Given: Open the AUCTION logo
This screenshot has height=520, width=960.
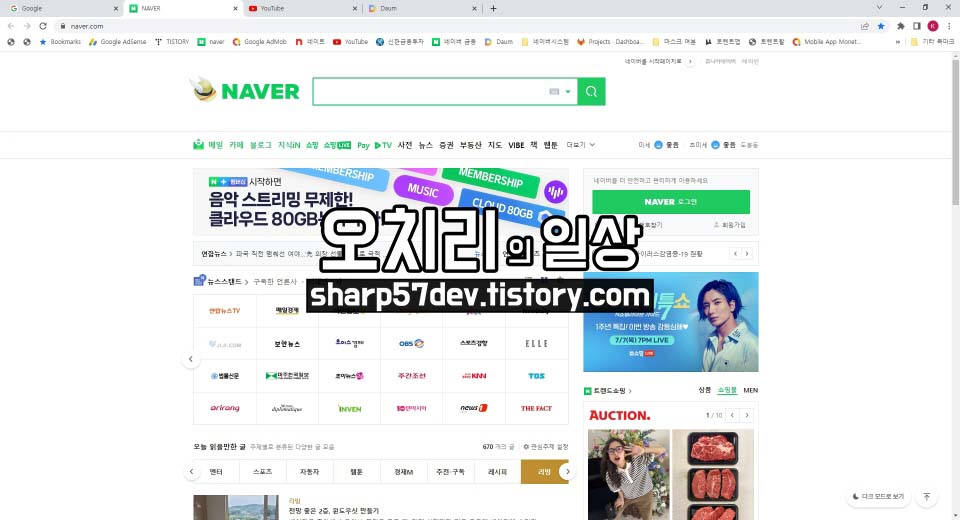Looking at the screenshot, I should coord(620,415).
